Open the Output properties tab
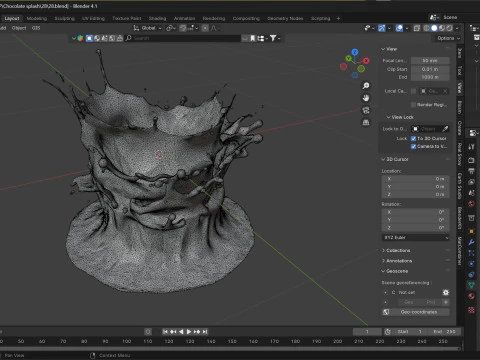480x360 pixels. (x=471, y=171)
